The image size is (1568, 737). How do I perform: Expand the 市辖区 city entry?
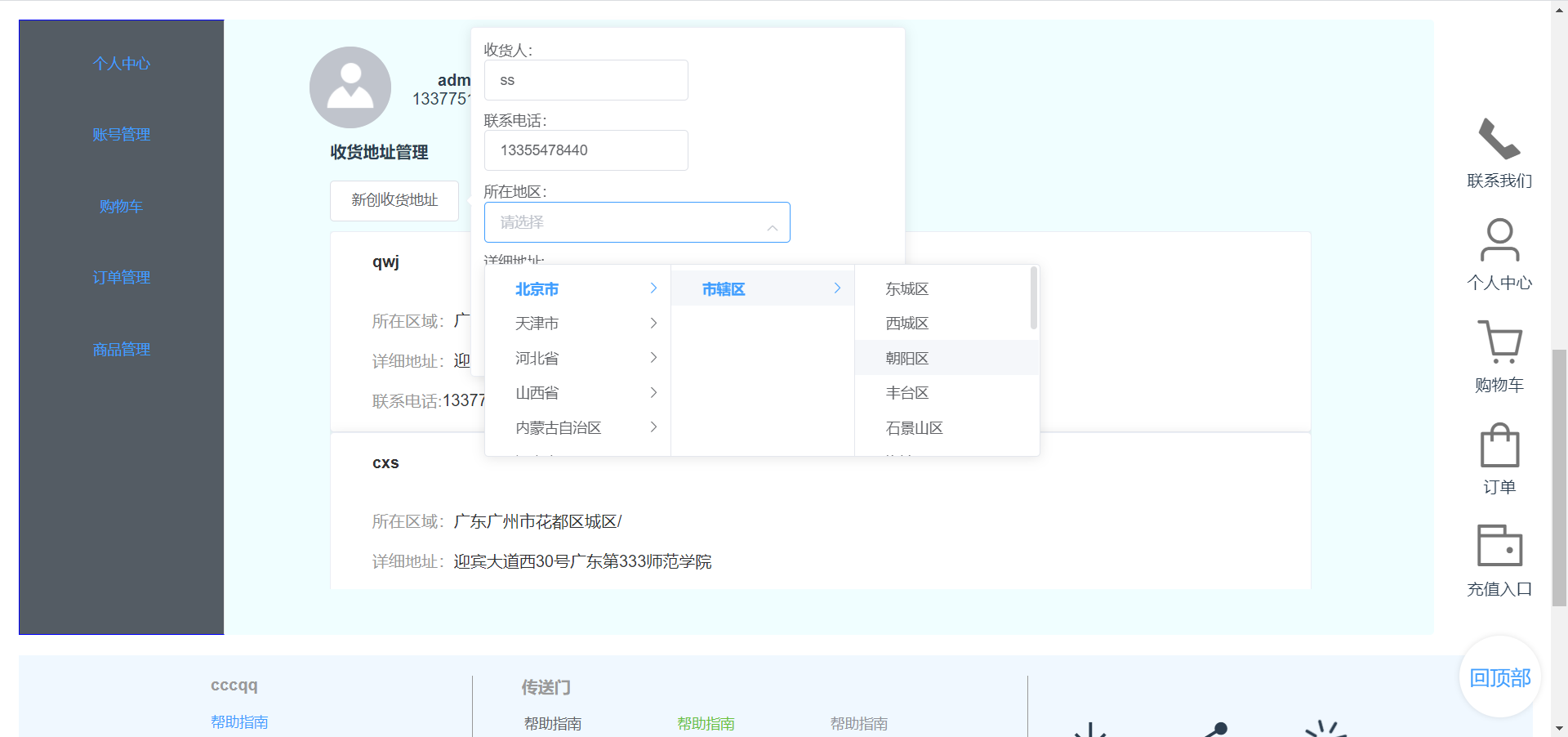point(722,288)
